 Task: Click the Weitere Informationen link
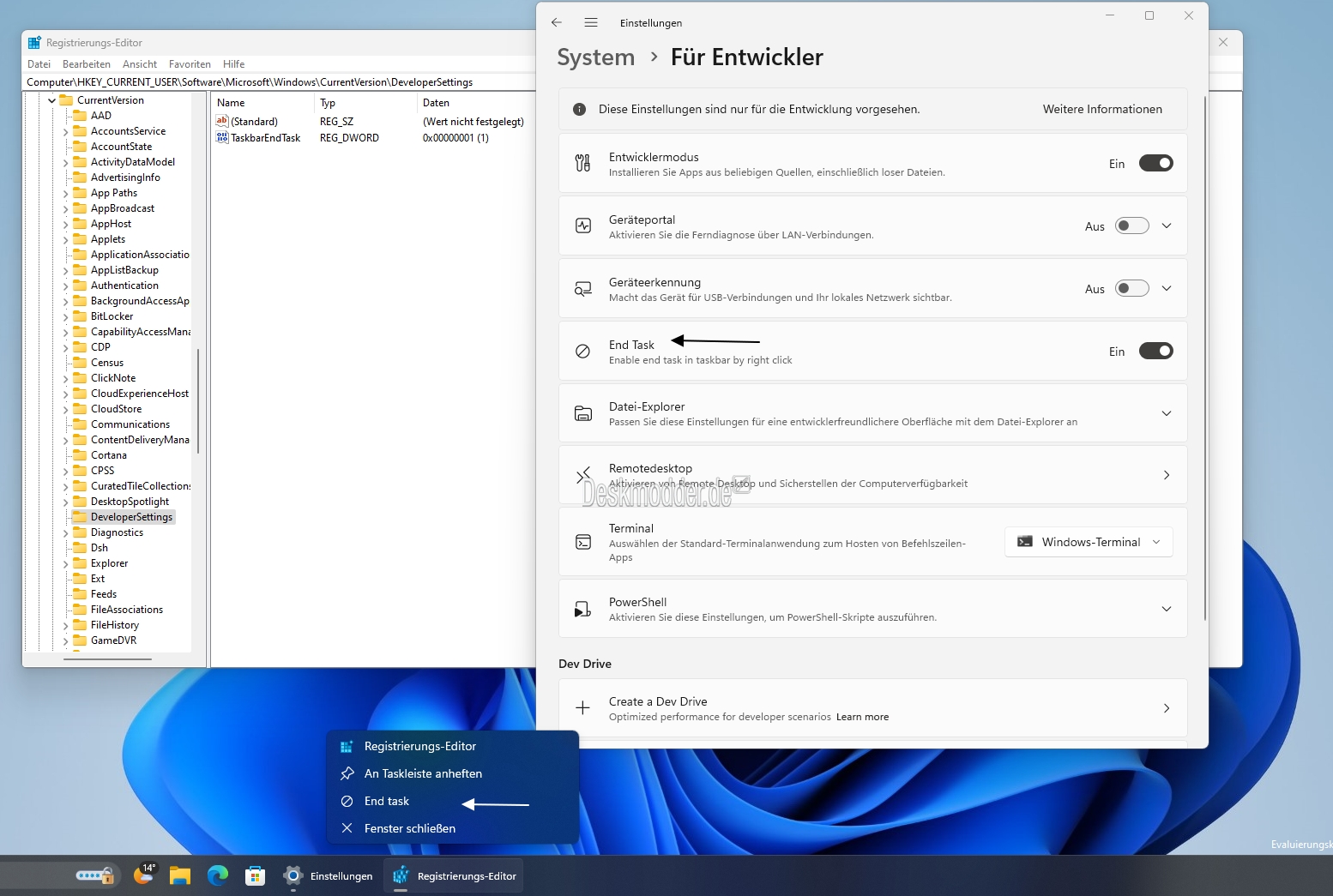pos(1102,109)
